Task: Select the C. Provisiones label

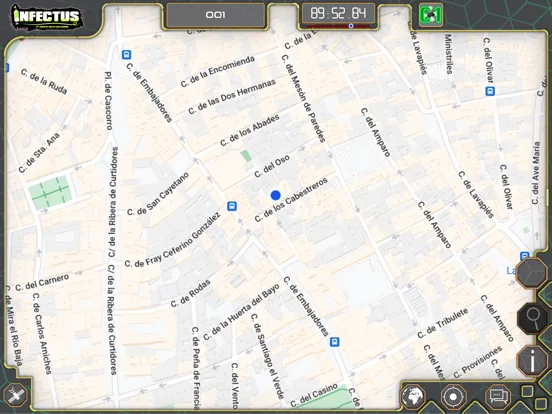Action: tap(477, 362)
